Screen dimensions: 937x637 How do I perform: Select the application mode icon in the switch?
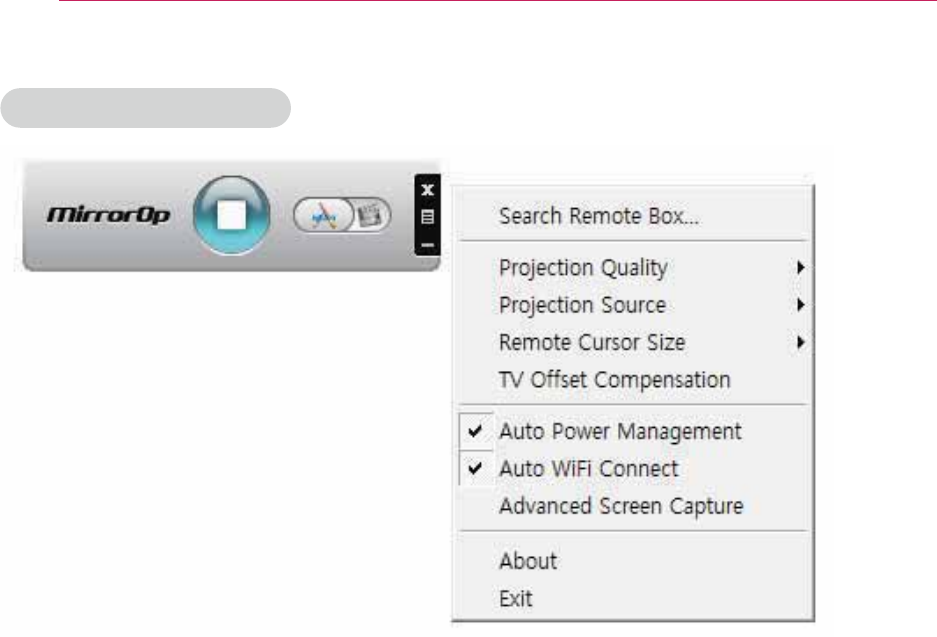tap(323, 214)
